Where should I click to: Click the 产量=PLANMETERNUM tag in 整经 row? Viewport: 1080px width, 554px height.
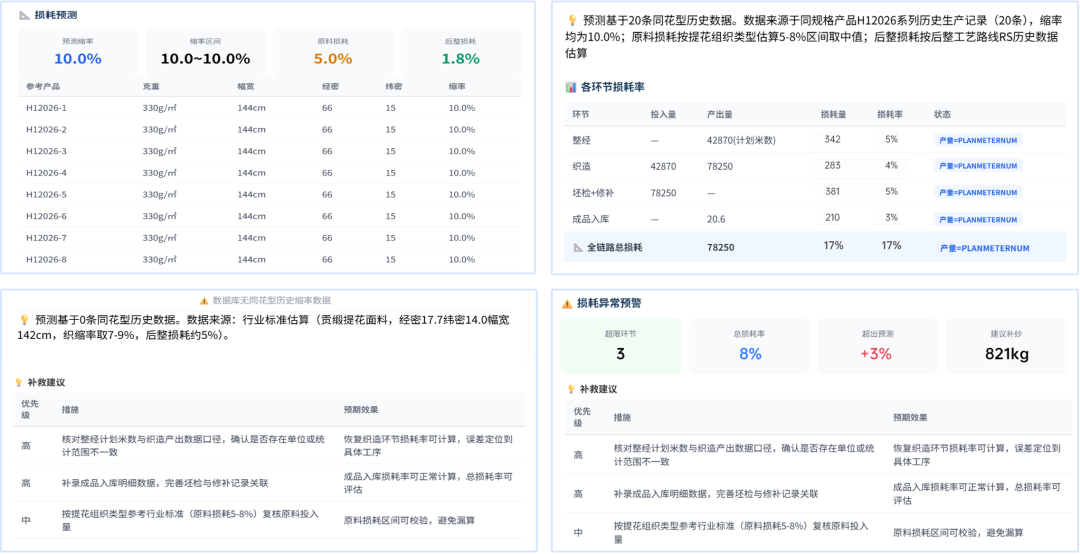(x=978, y=139)
